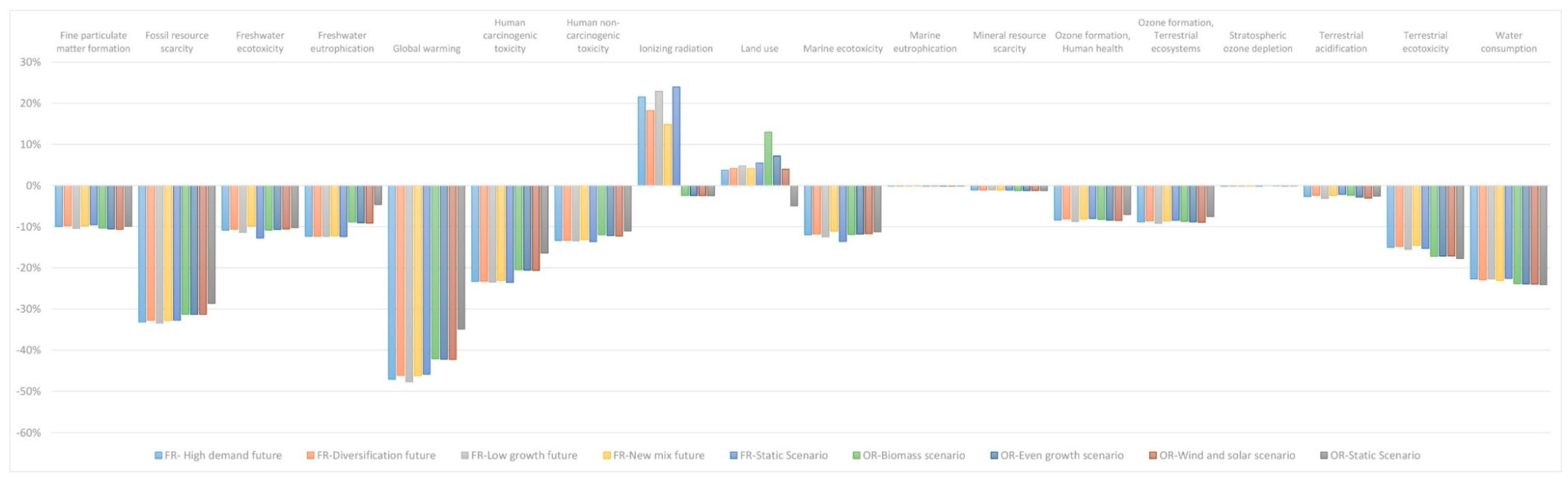Click the light blue FR-High demand bar in Fossil resource scarcity
Screen dimensions: 1568x481
point(142,254)
